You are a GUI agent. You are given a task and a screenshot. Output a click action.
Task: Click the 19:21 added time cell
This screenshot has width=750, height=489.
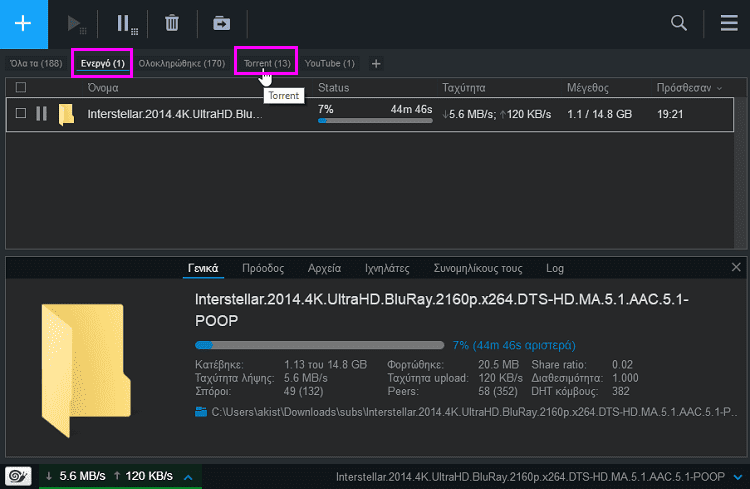[670, 114]
